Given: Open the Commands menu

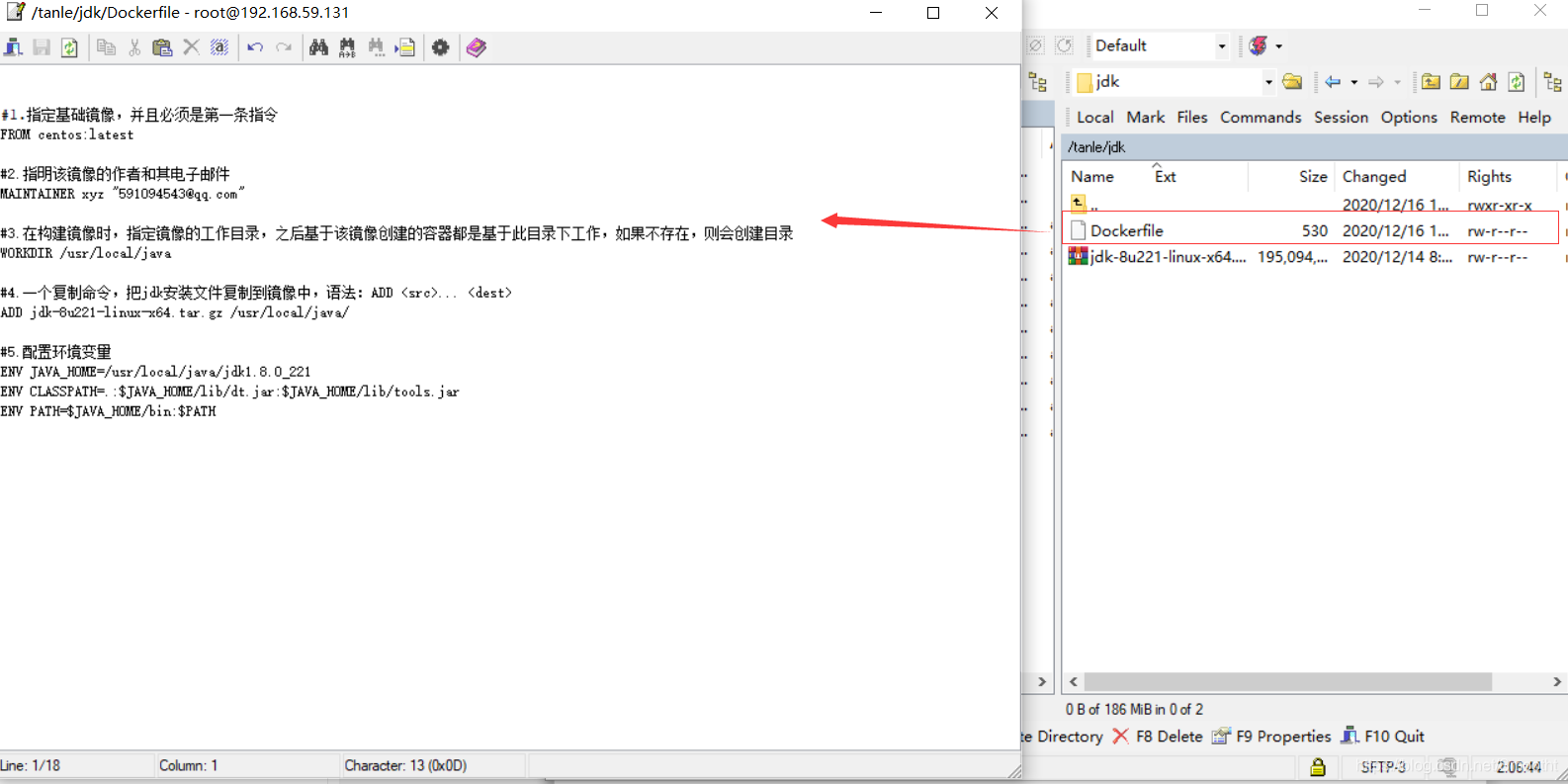Looking at the screenshot, I should point(1261,117).
